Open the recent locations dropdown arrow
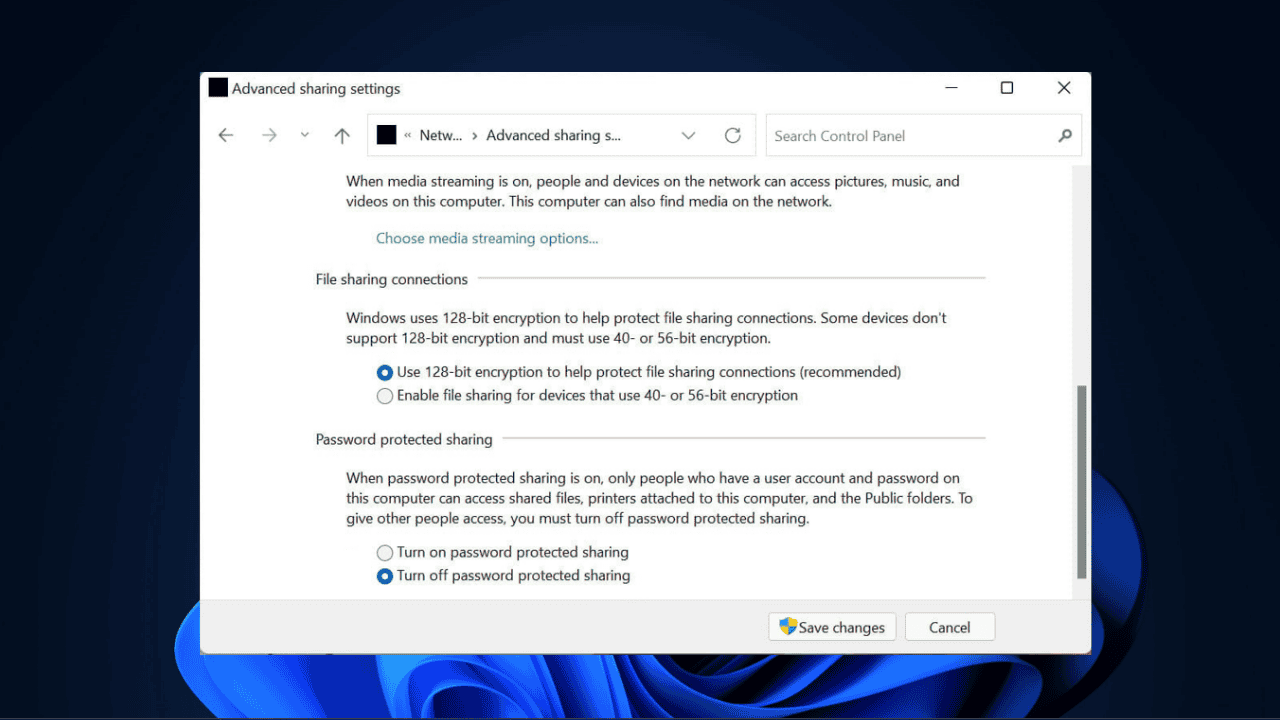 (304, 135)
